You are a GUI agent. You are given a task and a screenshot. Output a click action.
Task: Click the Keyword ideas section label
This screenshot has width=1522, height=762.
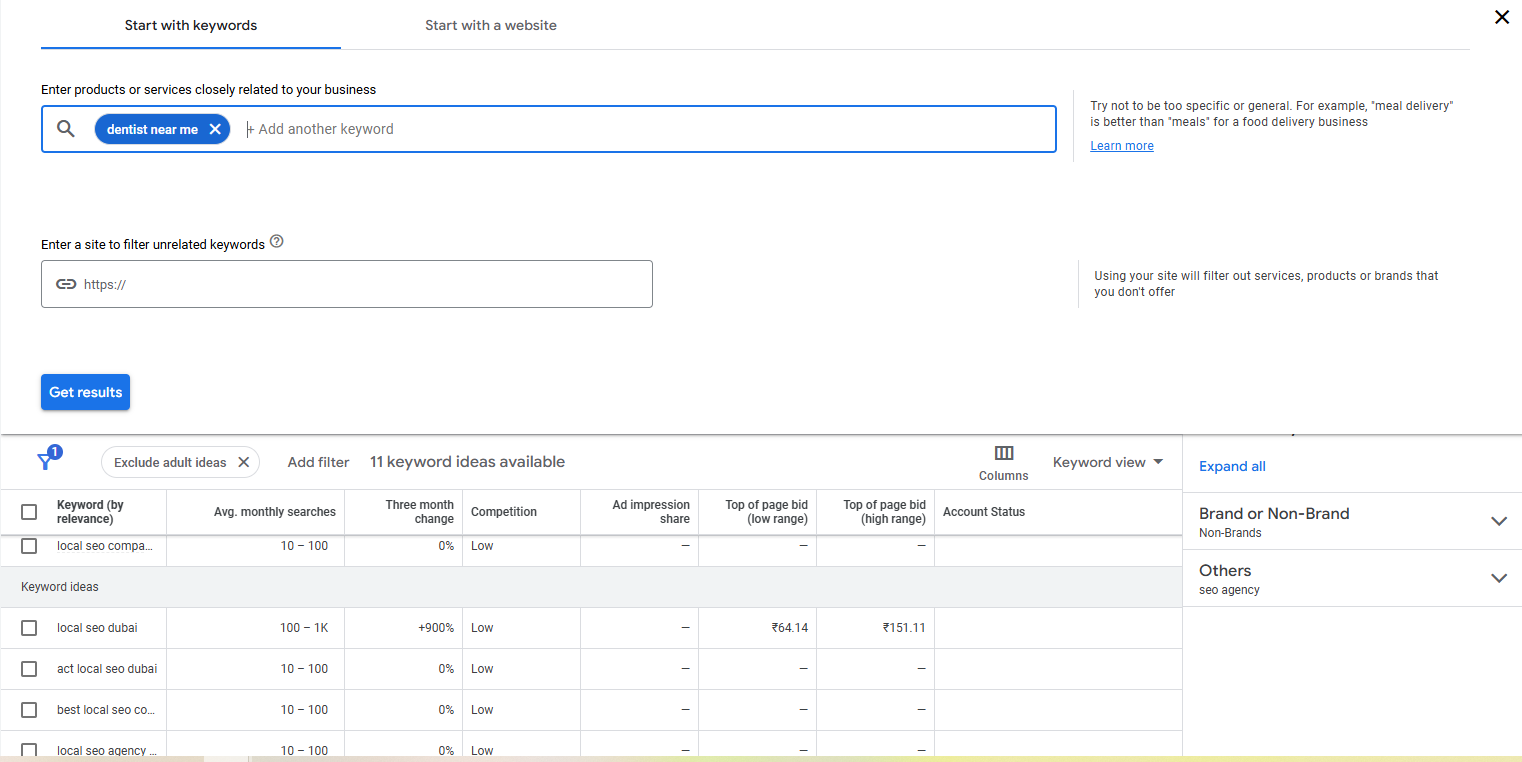tap(60, 587)
